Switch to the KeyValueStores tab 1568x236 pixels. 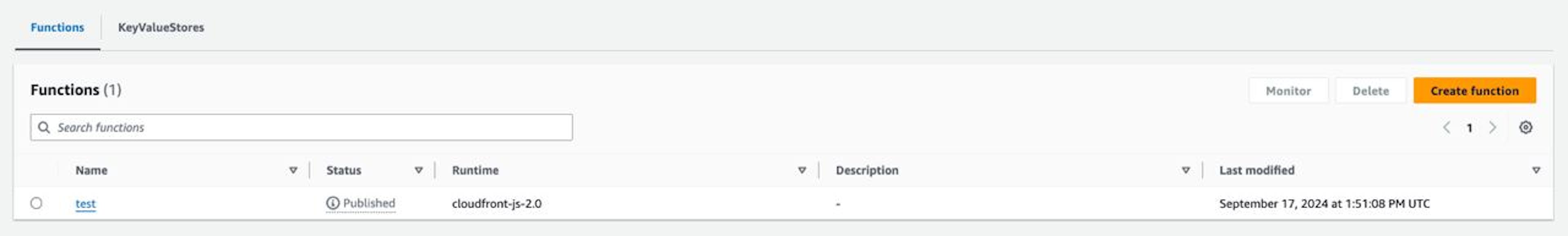(x=161, y=27)
